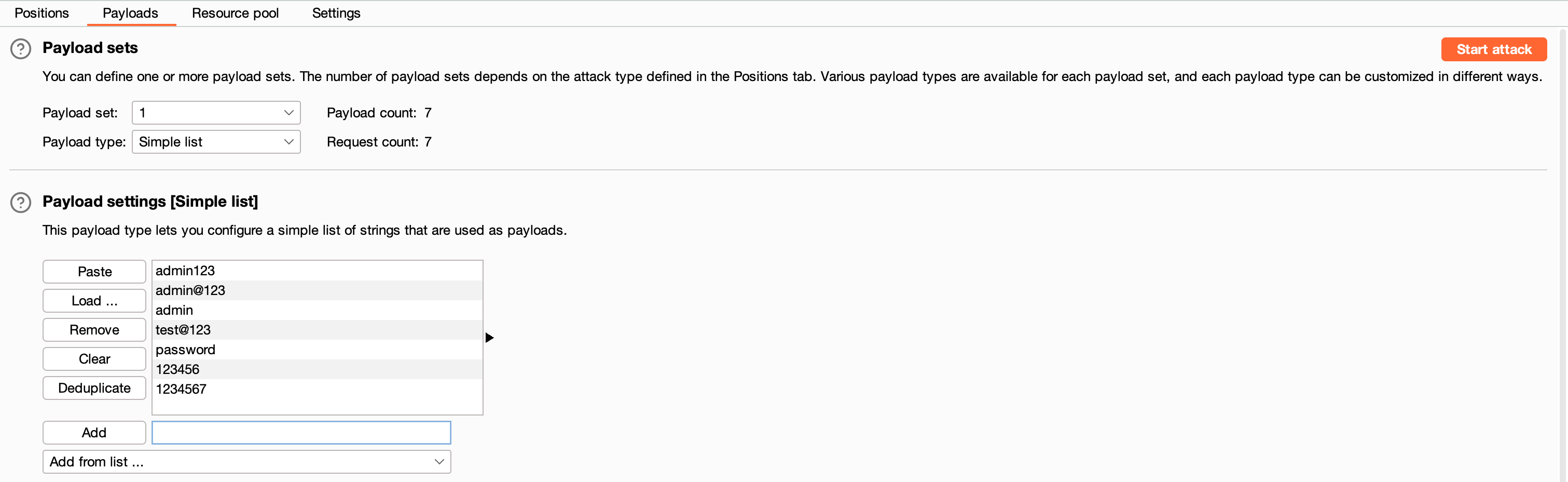This screenshot has height=482, width=1568.
Task: Open help for Payload sets section
Action: tap(21, 49)
